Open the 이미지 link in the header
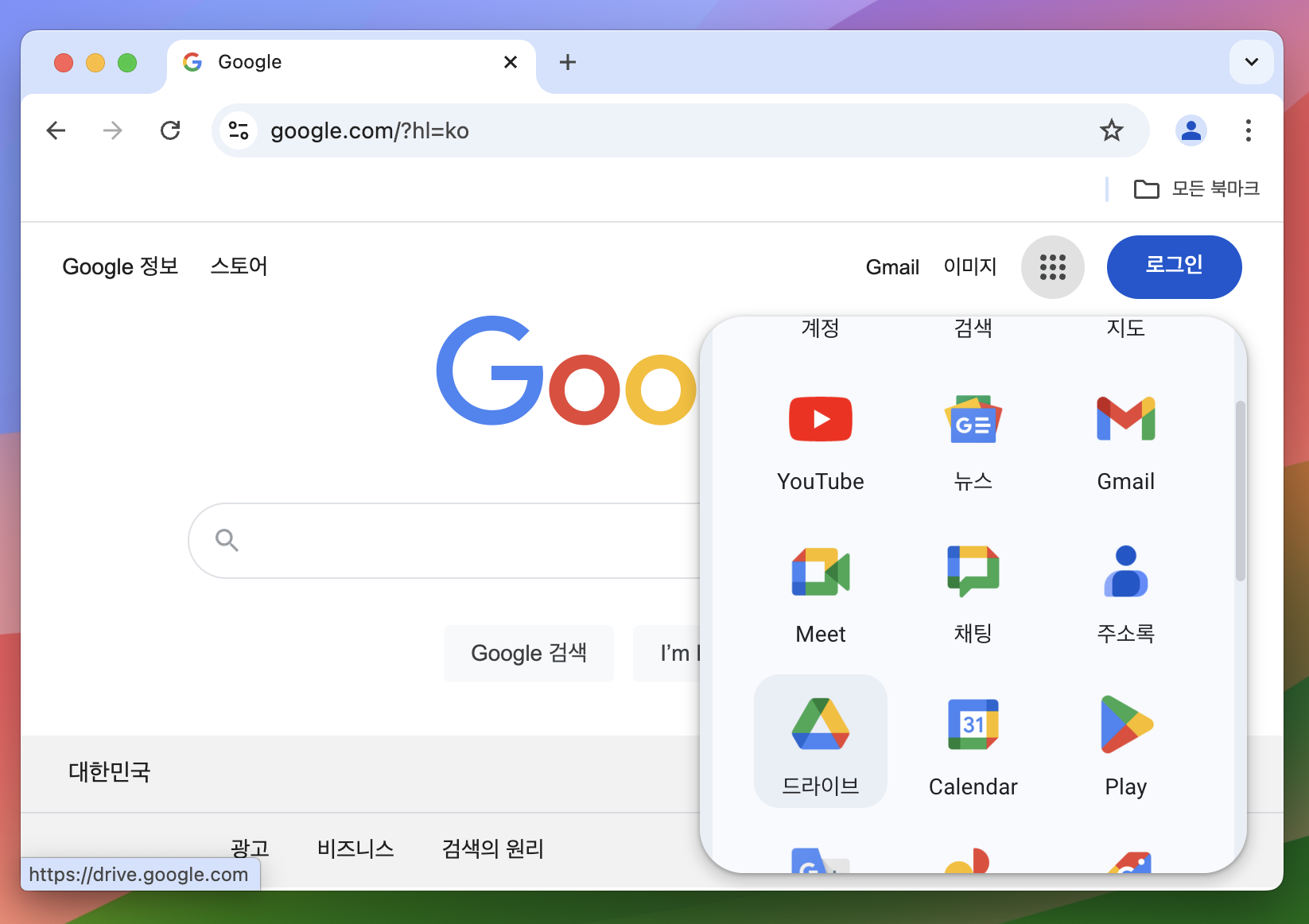1309x924 pixels. [x=969, y=267]
